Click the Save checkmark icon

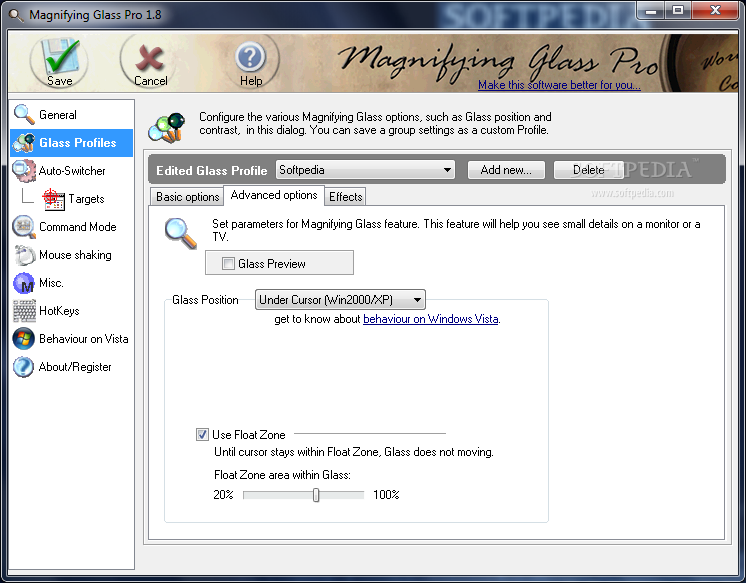tap(59, 57)
